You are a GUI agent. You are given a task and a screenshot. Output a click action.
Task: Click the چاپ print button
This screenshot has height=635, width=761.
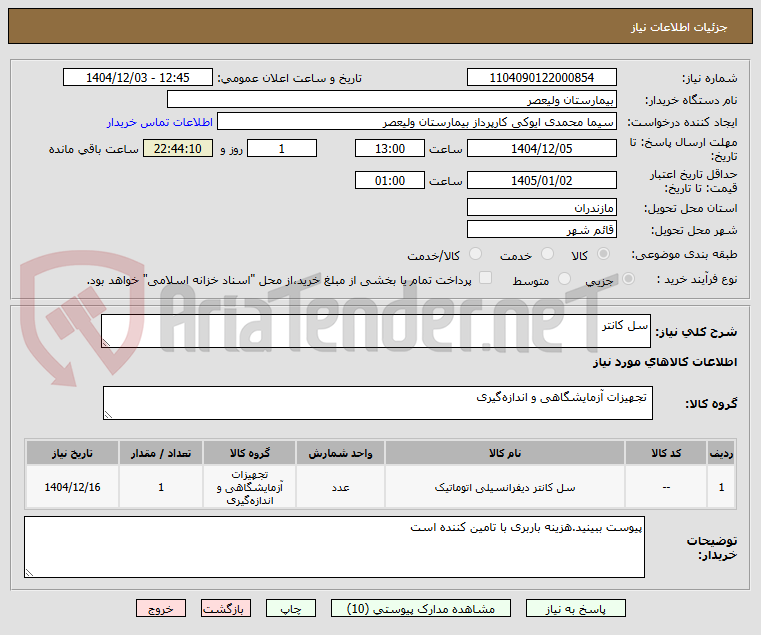pyautogui.click(x=291, y=608)
